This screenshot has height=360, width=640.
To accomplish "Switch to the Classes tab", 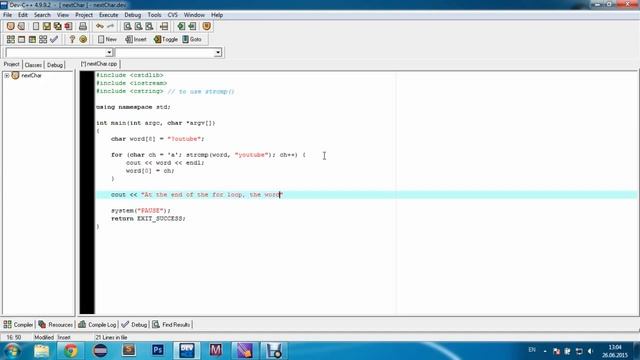I will (33, 65).
